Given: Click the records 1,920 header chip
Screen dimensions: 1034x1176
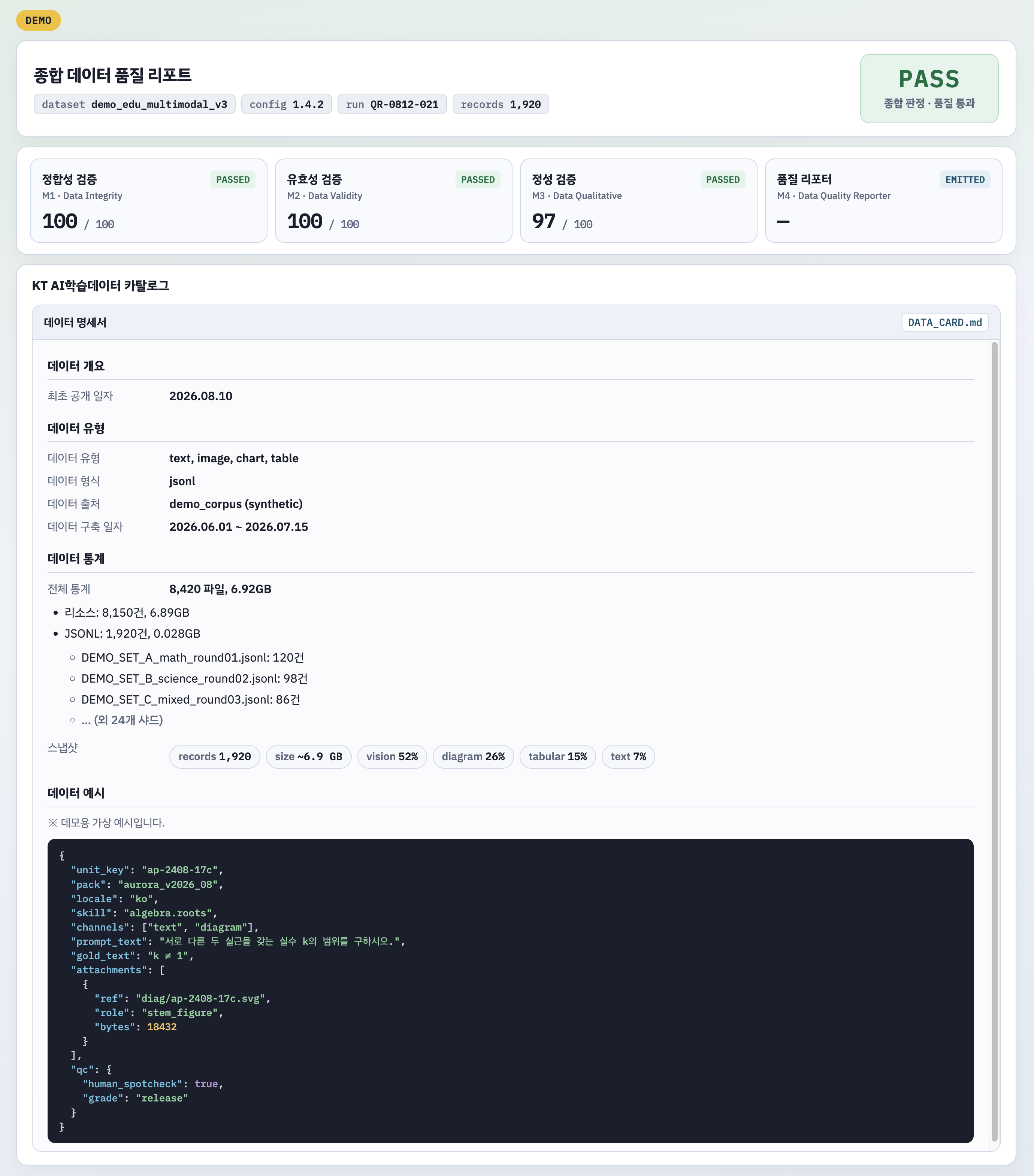Looking at the screenshot, I should (x=501, y=104).
